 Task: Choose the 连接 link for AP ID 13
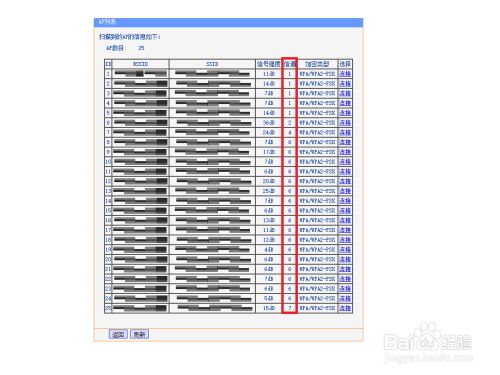[x=345, y=191]
